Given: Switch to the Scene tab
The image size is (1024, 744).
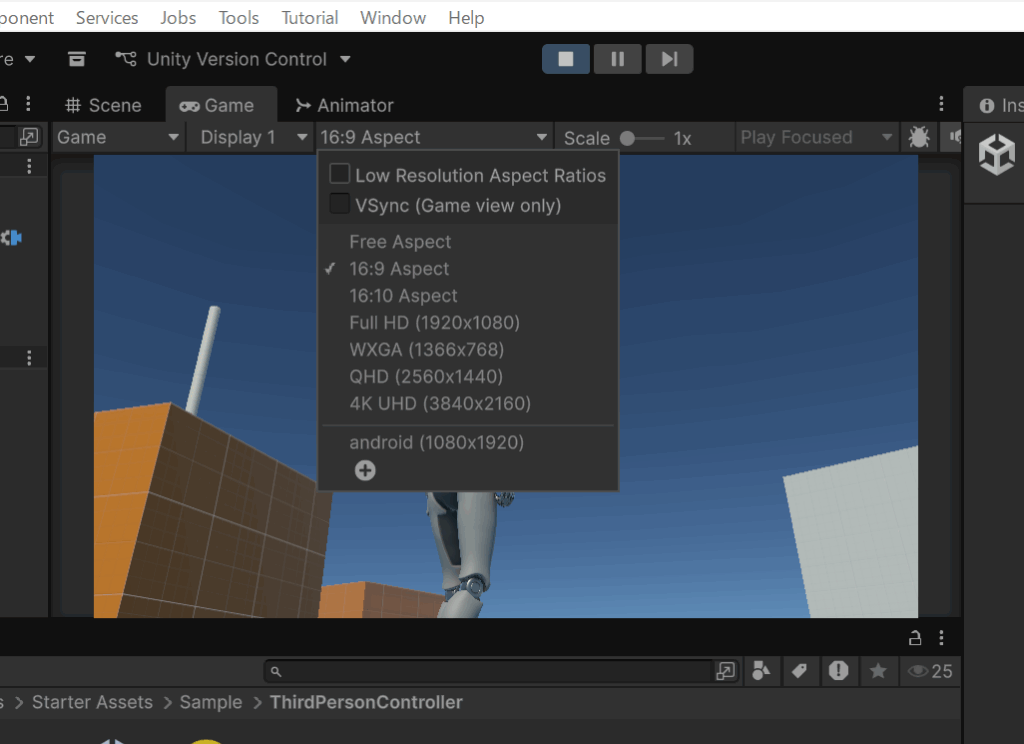Looking at the screenshot, I should click(x=103, y=105).
